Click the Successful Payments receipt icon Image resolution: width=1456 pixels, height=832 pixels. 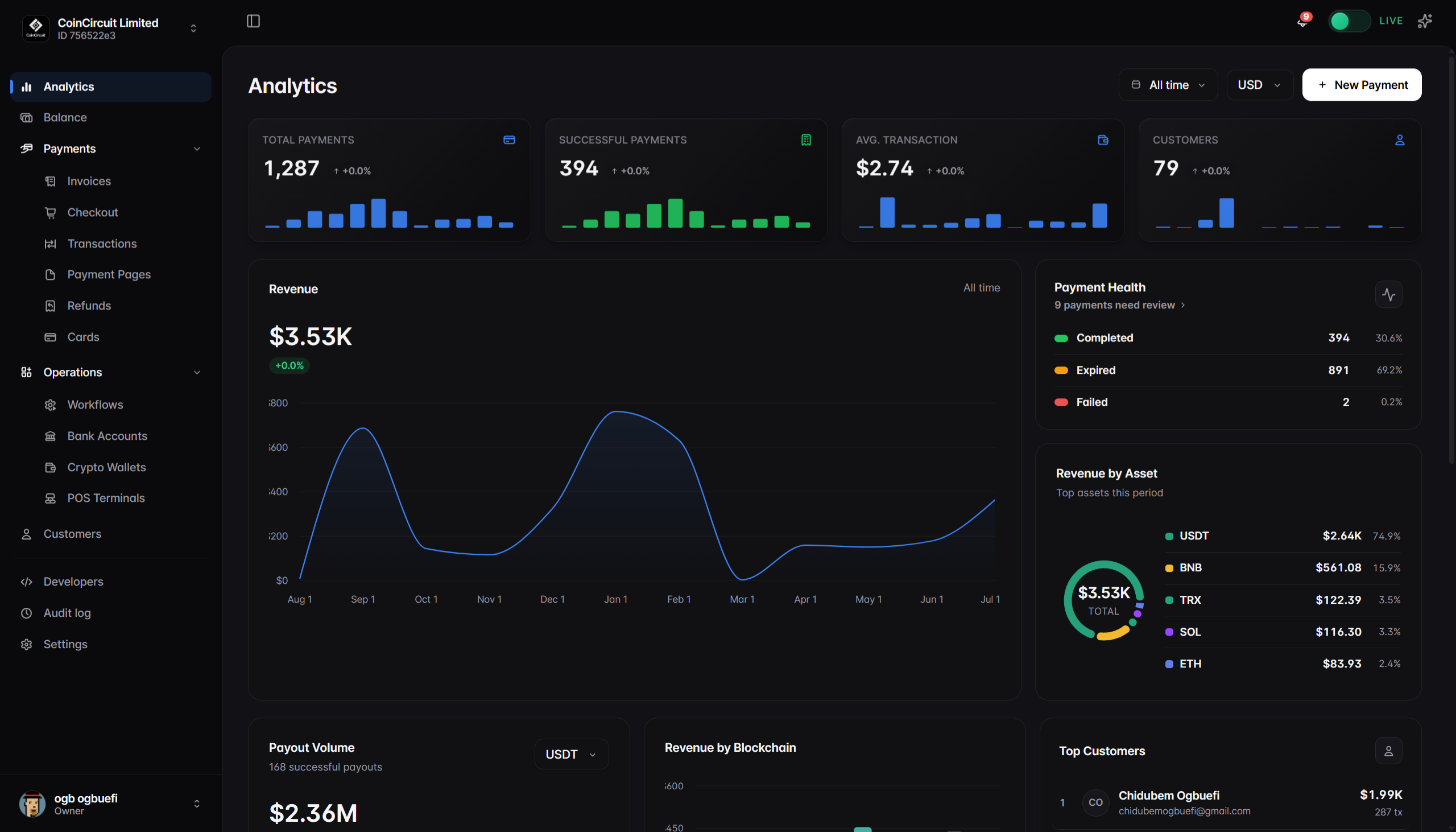tap(806, 140)
